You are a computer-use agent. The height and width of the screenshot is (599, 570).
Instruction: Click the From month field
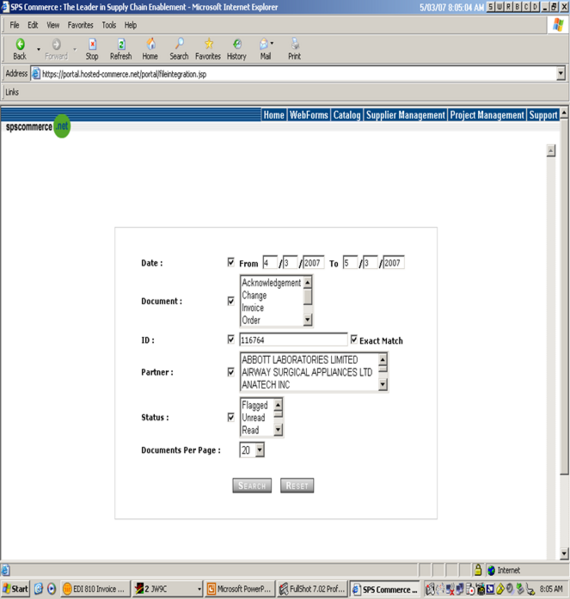[270, 263]
